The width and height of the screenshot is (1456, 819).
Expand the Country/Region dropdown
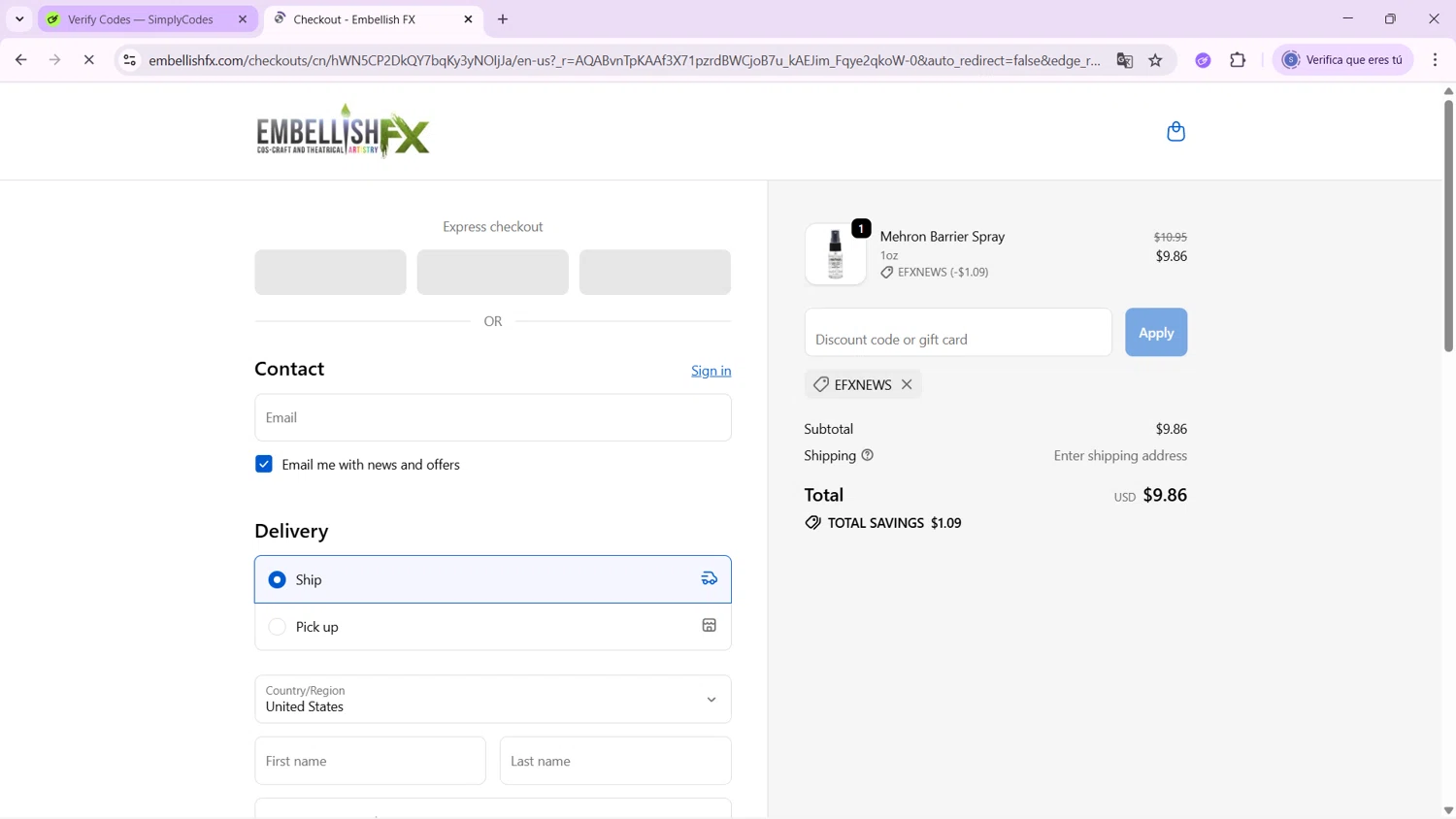[x=493, y=699]
